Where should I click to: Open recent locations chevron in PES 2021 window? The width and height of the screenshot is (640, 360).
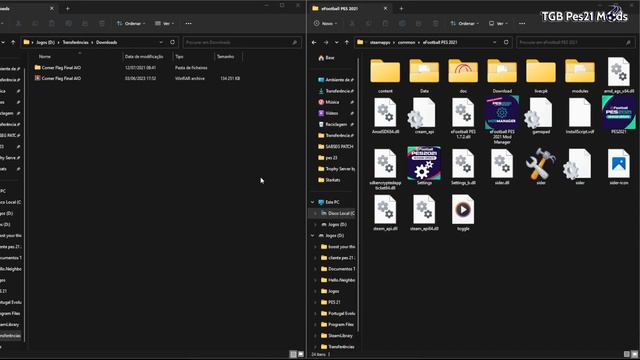point(336,42)
